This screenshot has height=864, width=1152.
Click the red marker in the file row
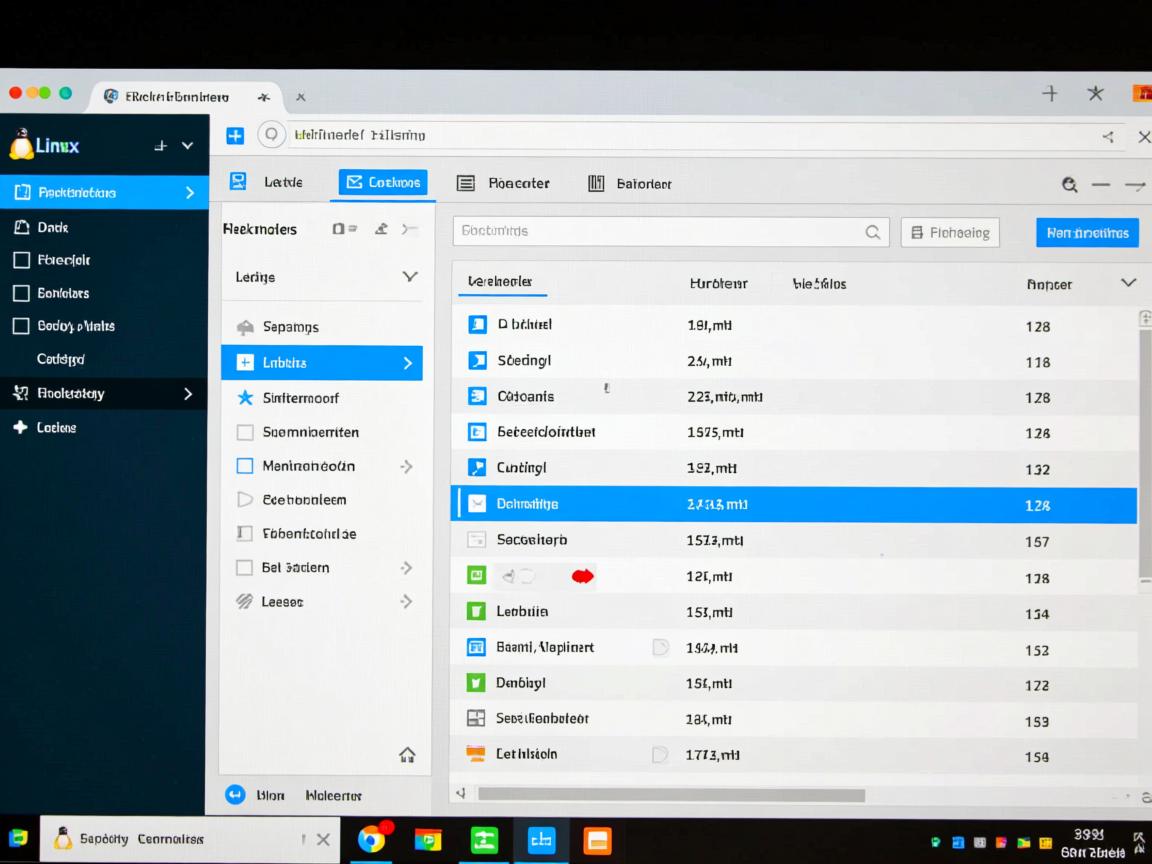click(582, 576)
